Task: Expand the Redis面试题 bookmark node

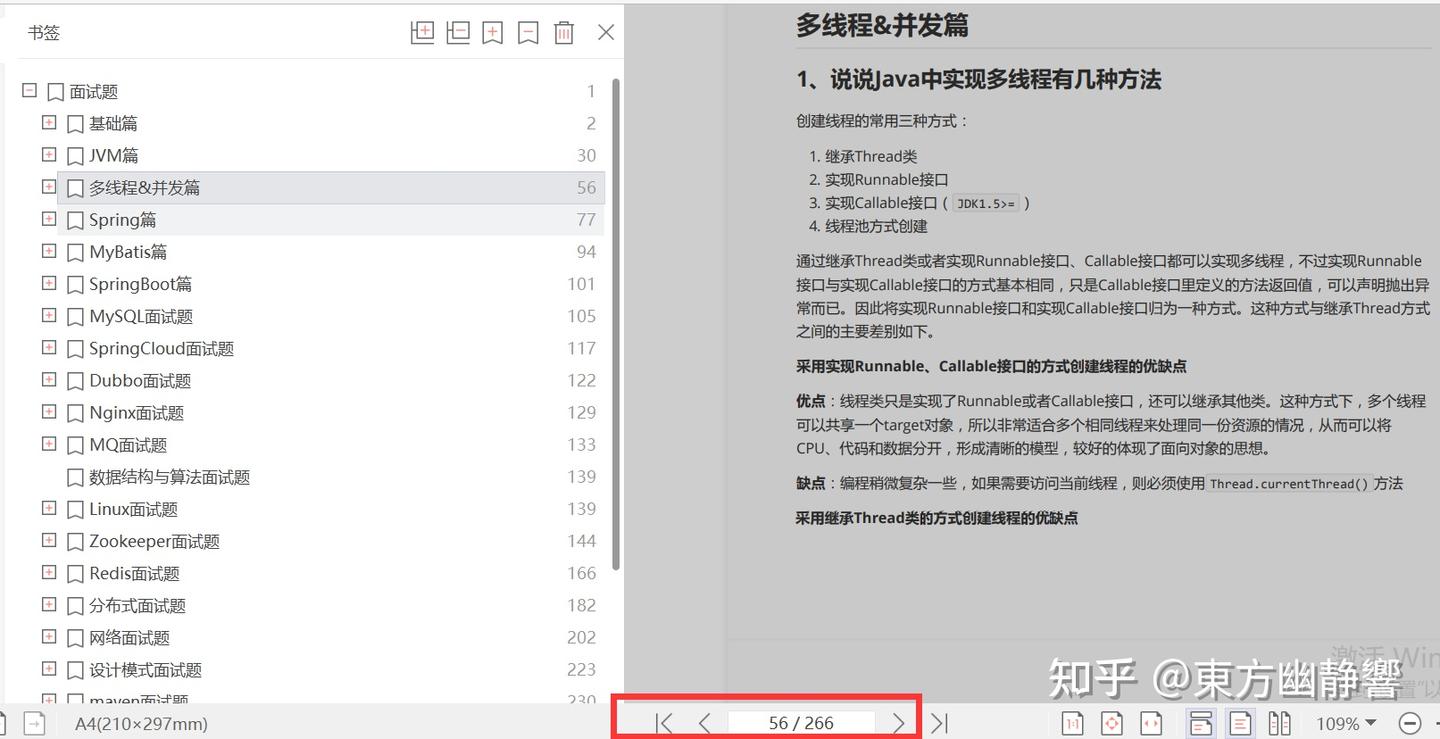Action: pos(49,572)
